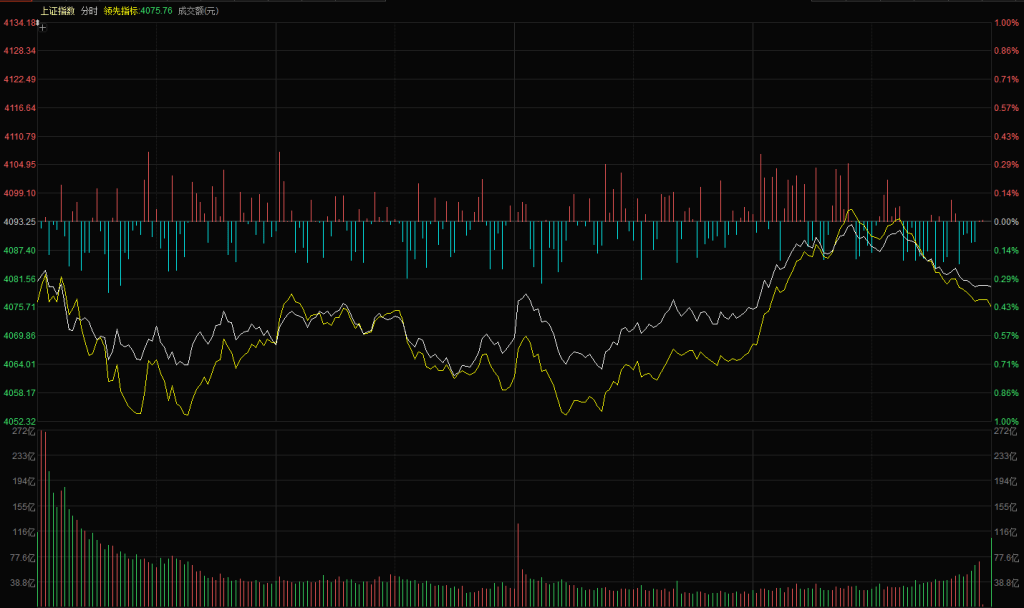Select the 分时 intraday chart label
The height and width of the screenshot is (608, 1024).
click(x=89, y=10)
